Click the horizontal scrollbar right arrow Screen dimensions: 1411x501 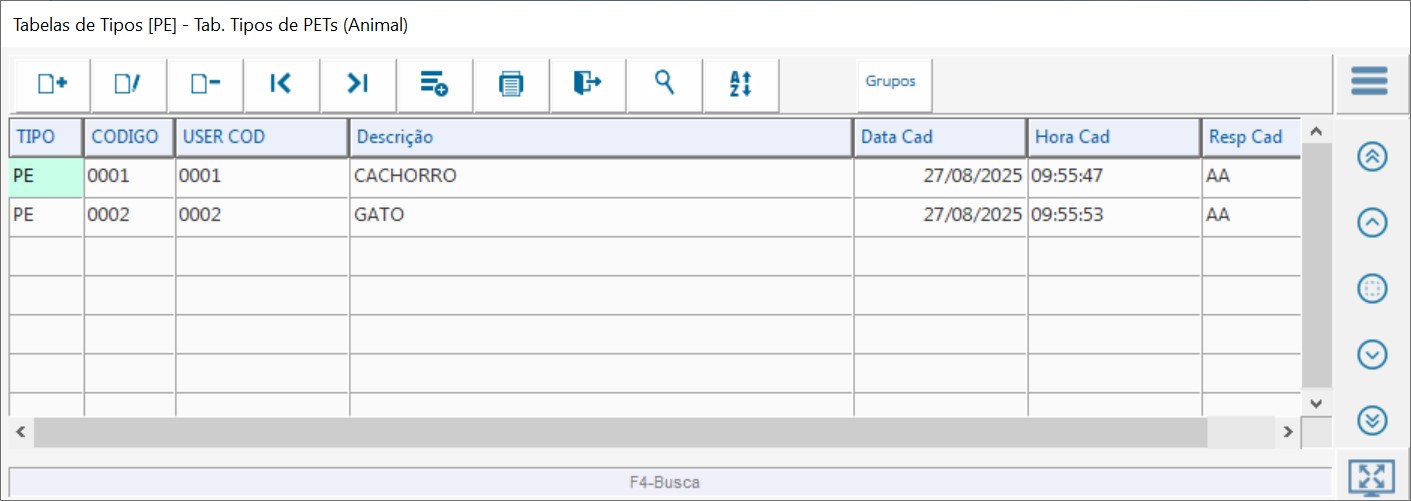[1289, 432]
